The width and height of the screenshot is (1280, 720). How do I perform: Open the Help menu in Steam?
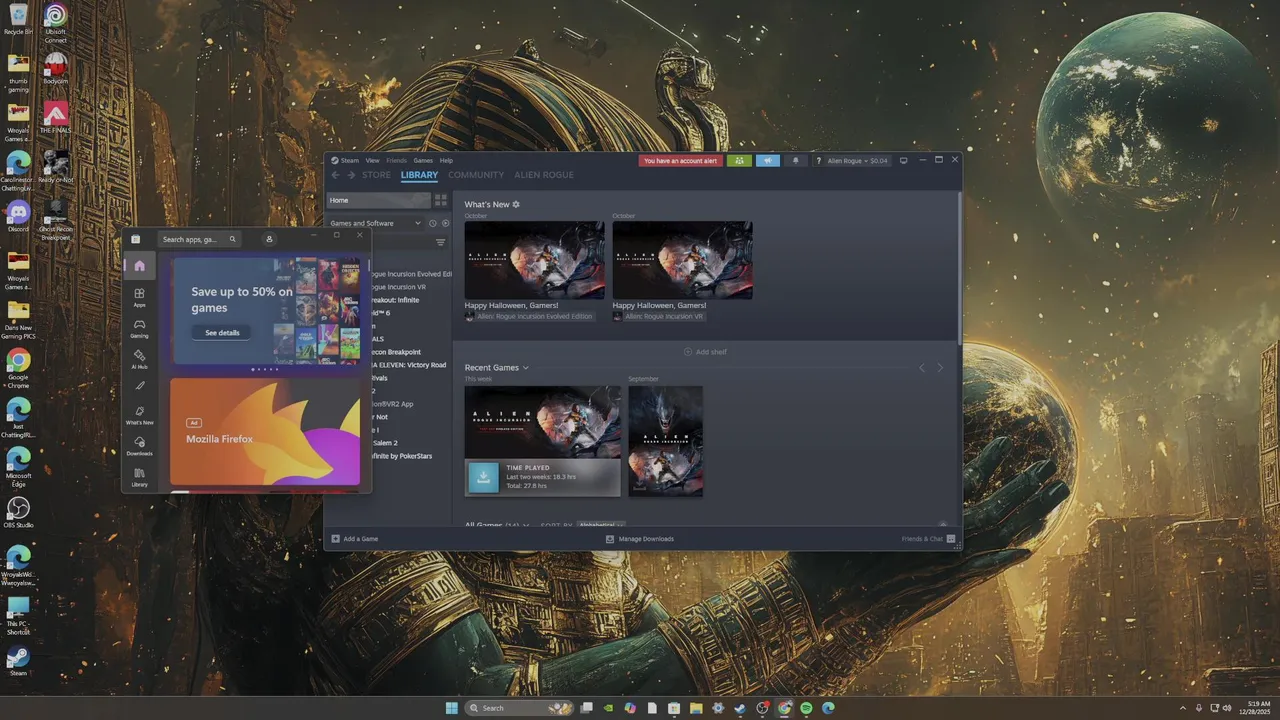point(446,160)
